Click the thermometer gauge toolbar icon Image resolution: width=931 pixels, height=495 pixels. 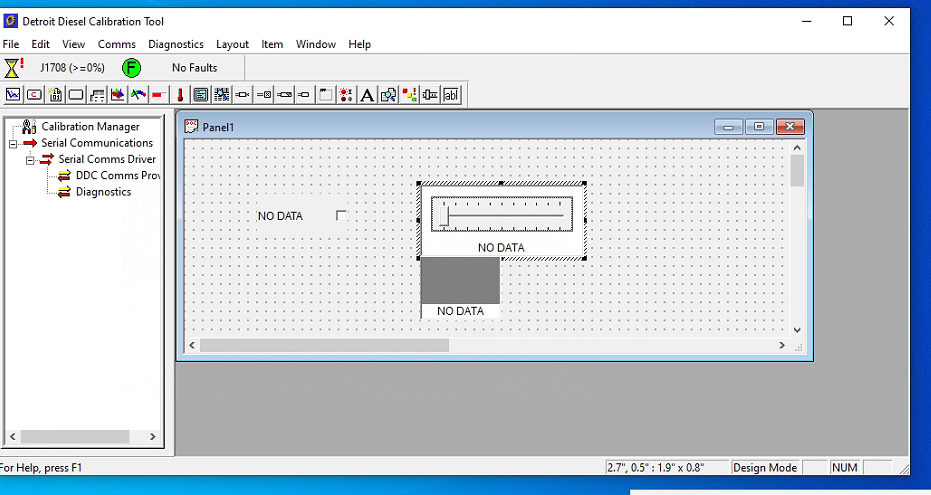180,95
